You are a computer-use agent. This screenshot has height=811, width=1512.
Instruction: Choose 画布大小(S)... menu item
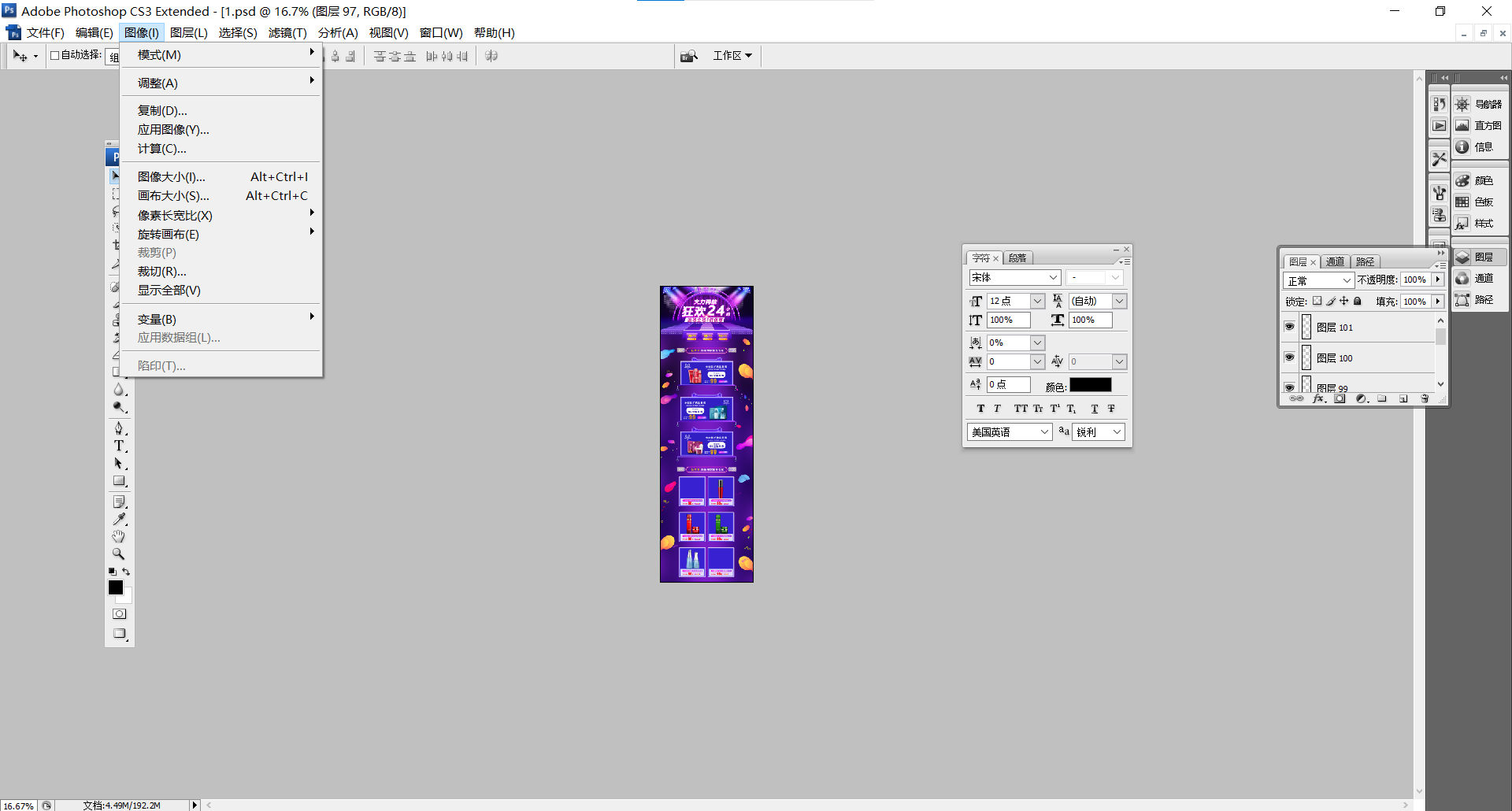pyautogui.click(x=221, y=195)
